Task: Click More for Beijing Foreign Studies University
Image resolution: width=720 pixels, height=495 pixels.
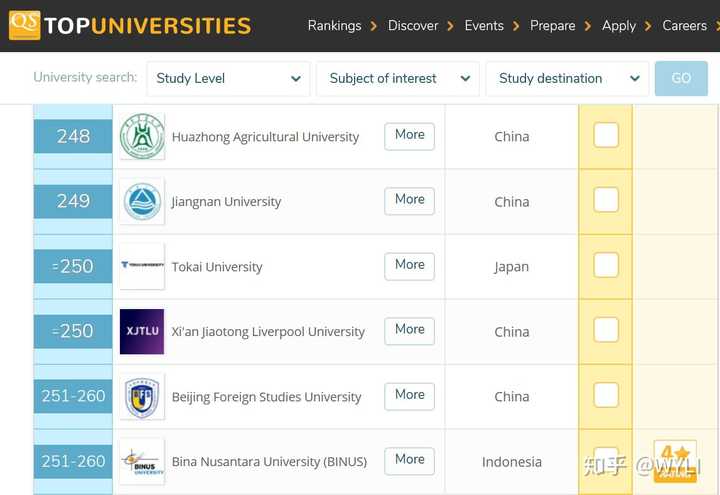Action: point(410,396)
